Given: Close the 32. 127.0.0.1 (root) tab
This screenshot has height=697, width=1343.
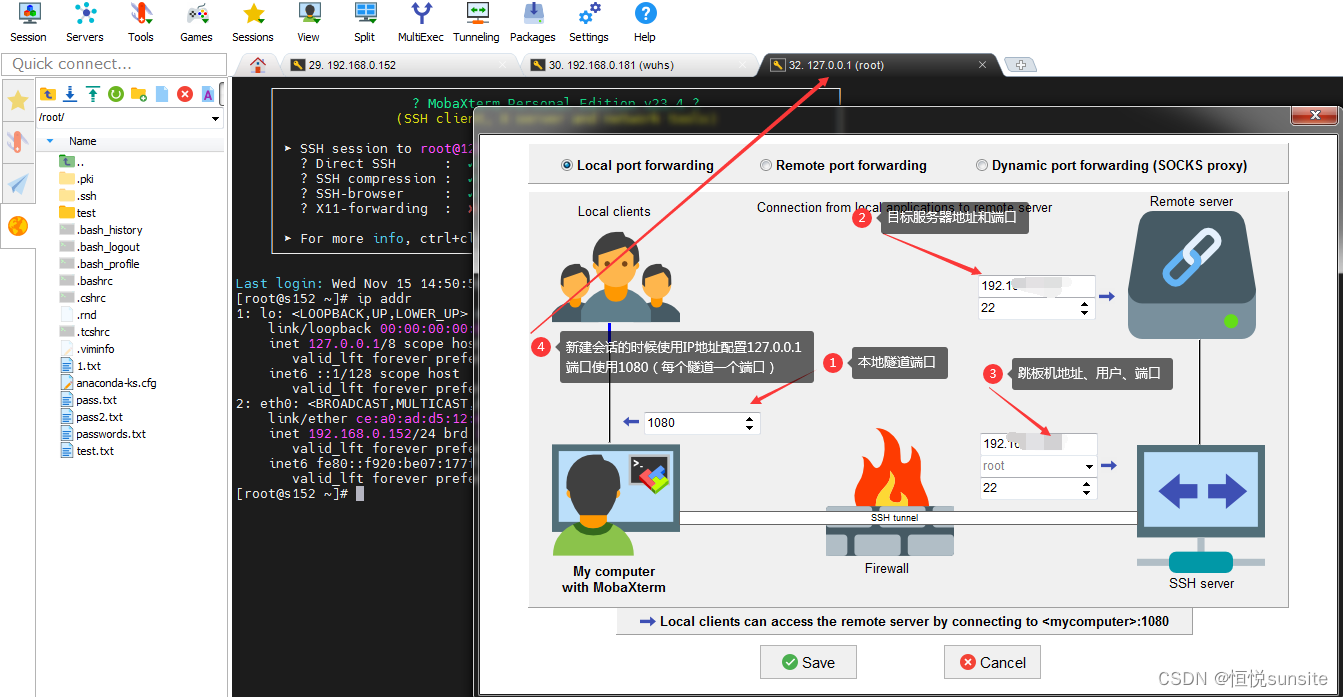Looking at the screenshot, I should tap(983, 65).
